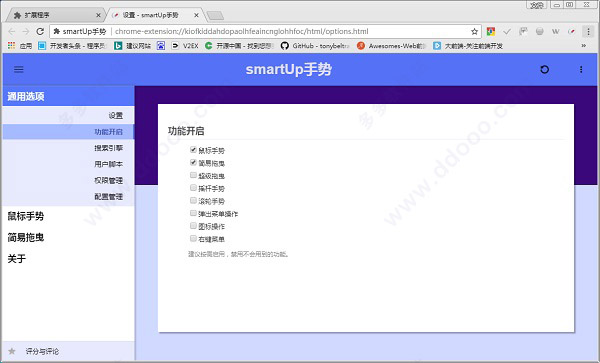The image size is (600, 363).
Task: Select 功能开启 in the sidebar
Action: (x=68, y=132)
